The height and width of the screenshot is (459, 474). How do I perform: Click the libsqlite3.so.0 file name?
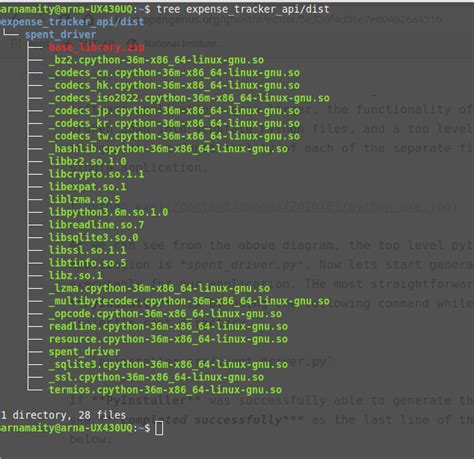click(93, 237)
